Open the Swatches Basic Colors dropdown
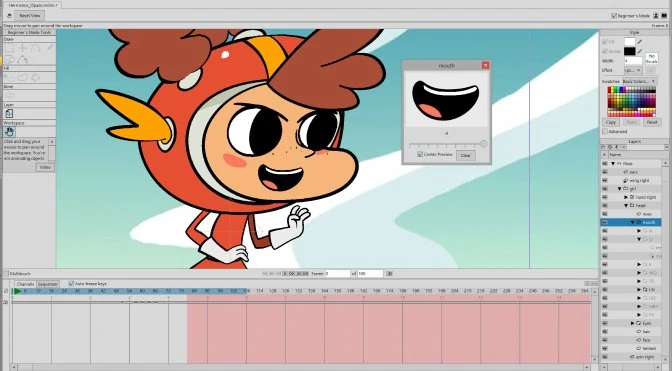 [639, 81]
